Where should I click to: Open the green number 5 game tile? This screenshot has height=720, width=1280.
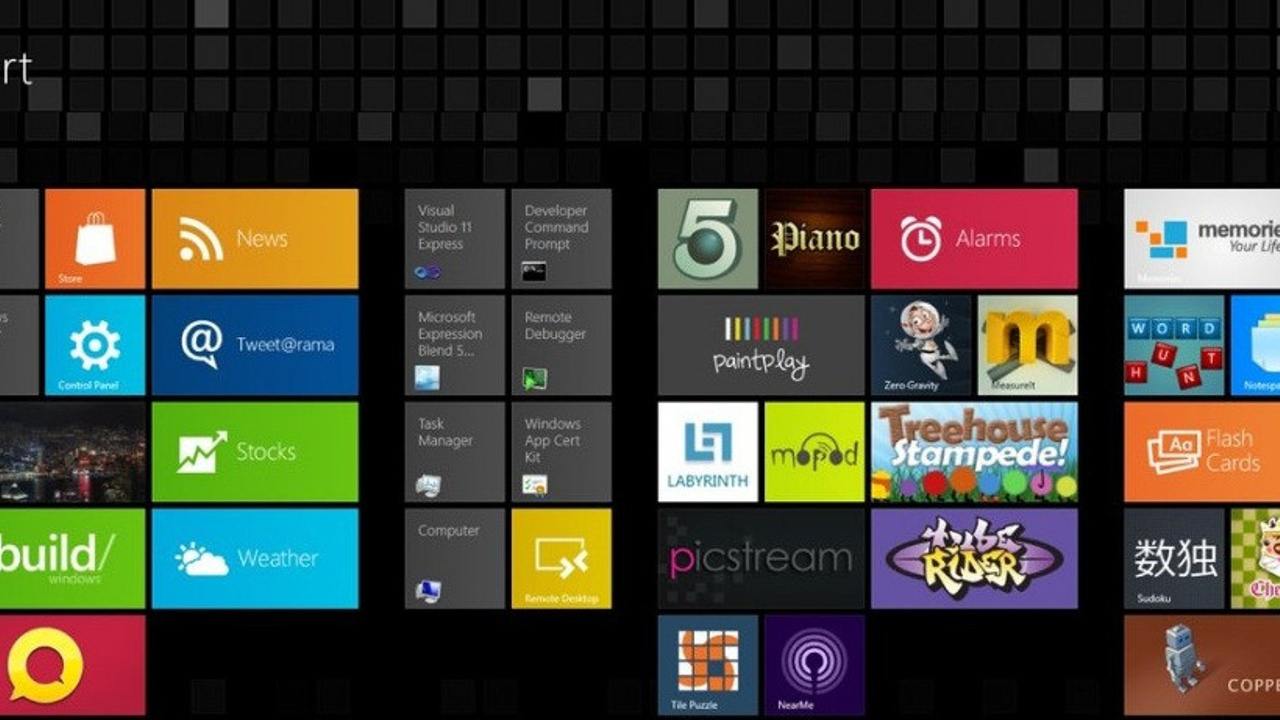[x=708, y=239]
